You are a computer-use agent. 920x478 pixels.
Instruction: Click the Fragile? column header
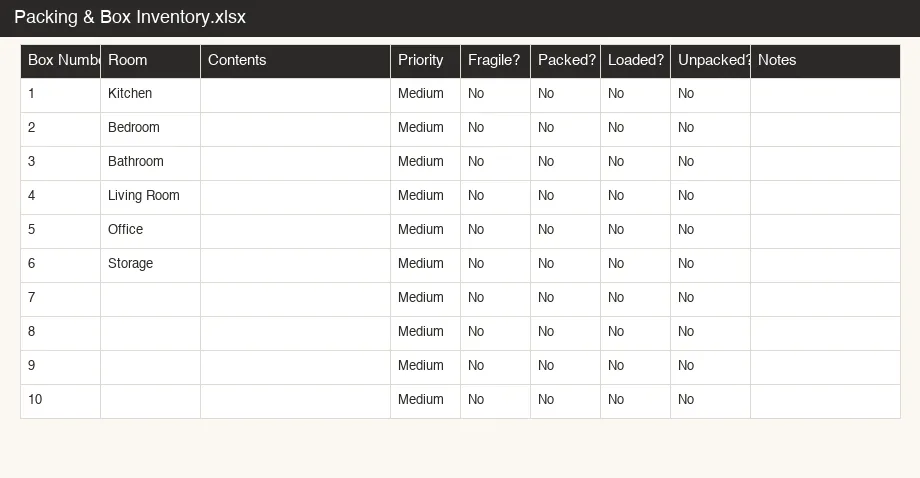(x=495, y=61)
